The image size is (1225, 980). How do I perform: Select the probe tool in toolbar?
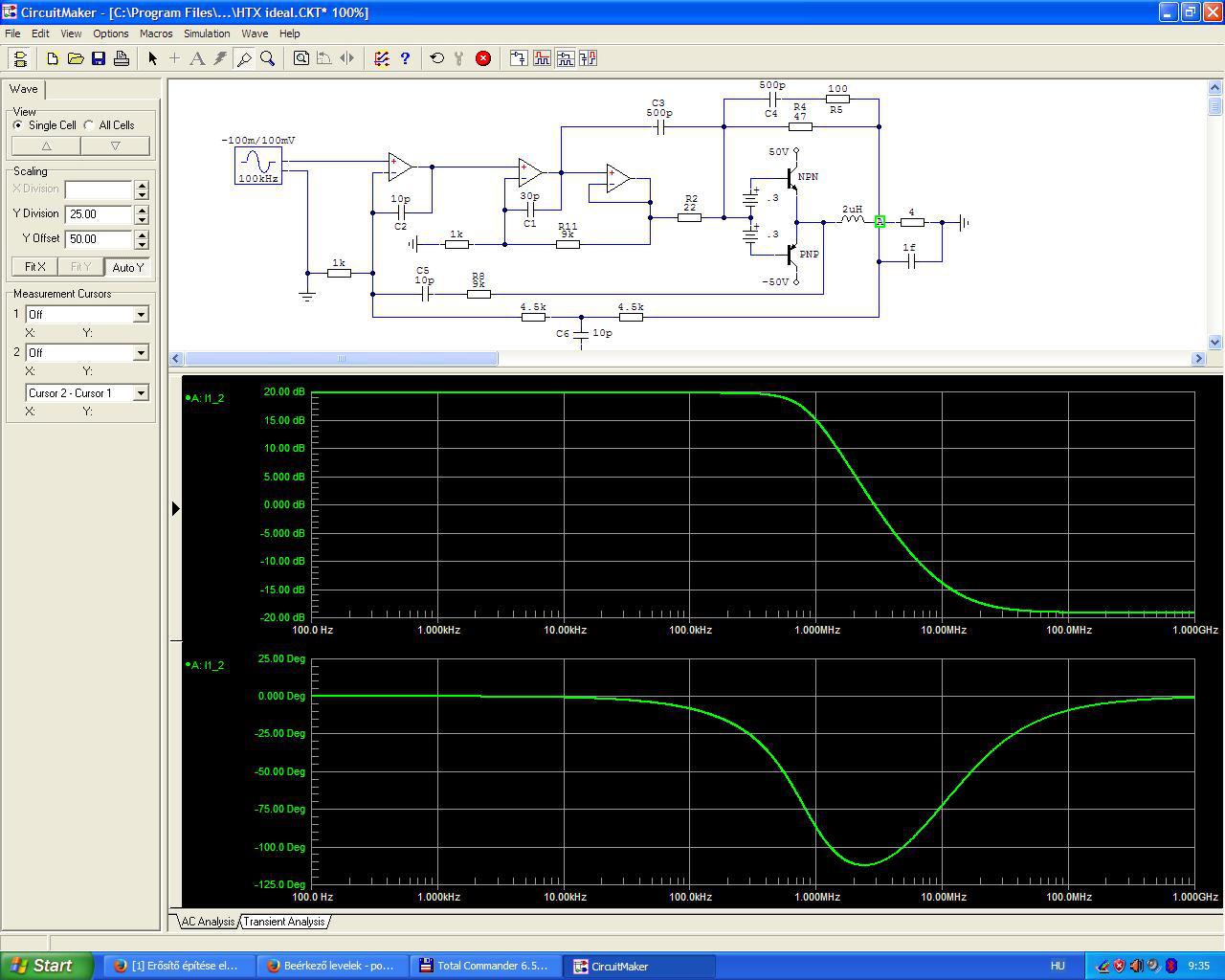(x=244, y=58)
